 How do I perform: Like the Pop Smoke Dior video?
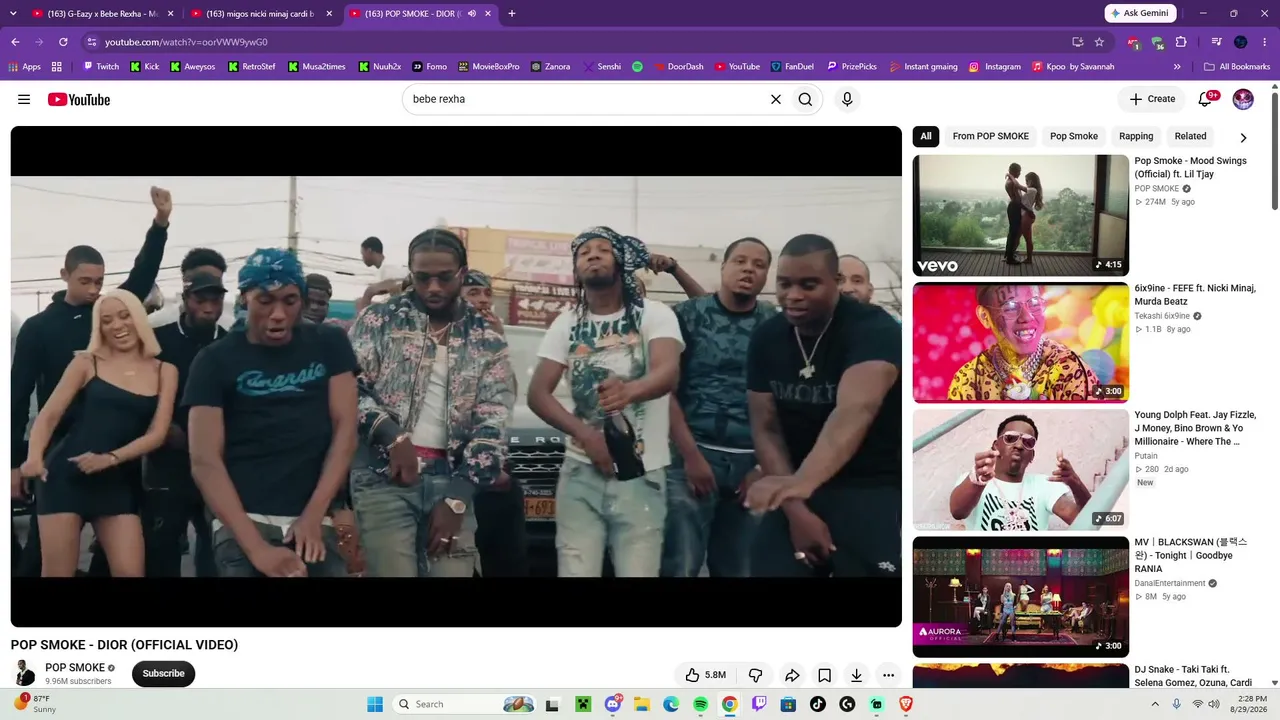705,675
